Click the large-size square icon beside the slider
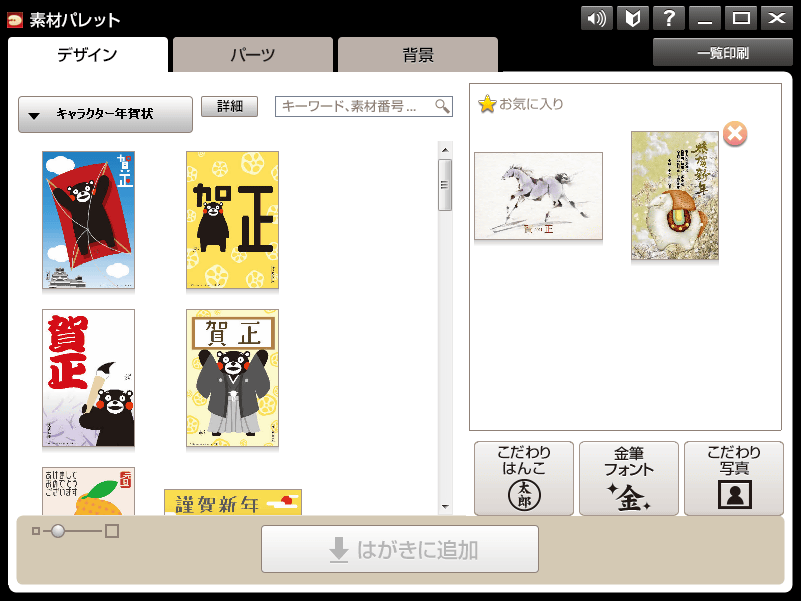This screenshot has width=801, height=601. (x=112, y=531)
